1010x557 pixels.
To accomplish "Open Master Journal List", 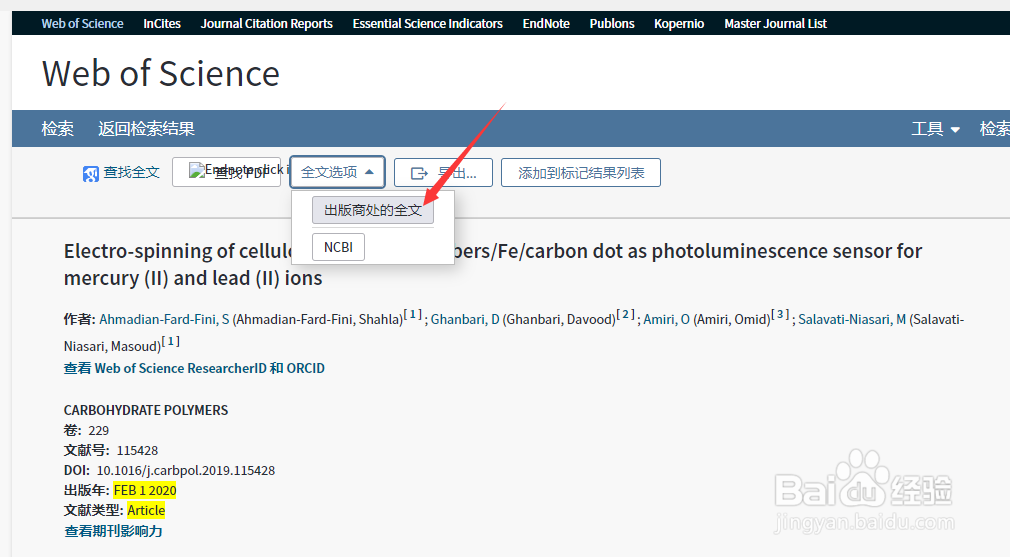I will click(x=776, y=24).
